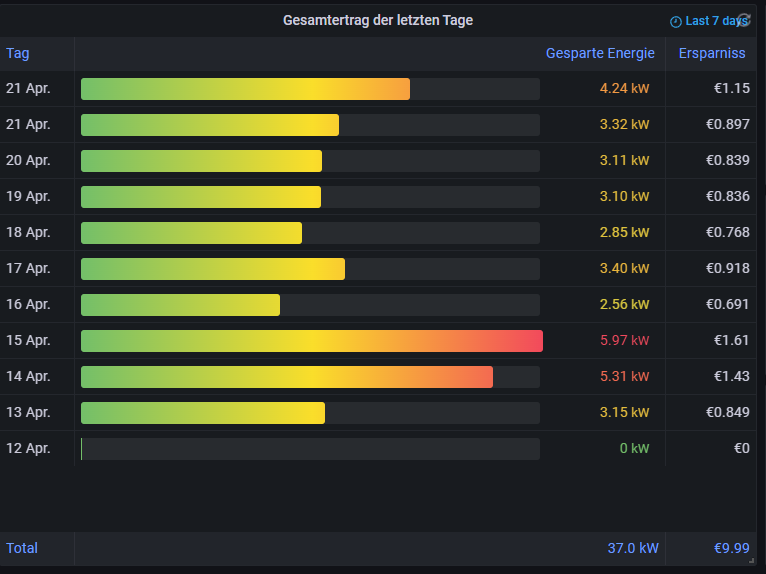This screenshot has width=766, height=574.
Task: Click the Total footer label
Action: (x=22, y=548)
